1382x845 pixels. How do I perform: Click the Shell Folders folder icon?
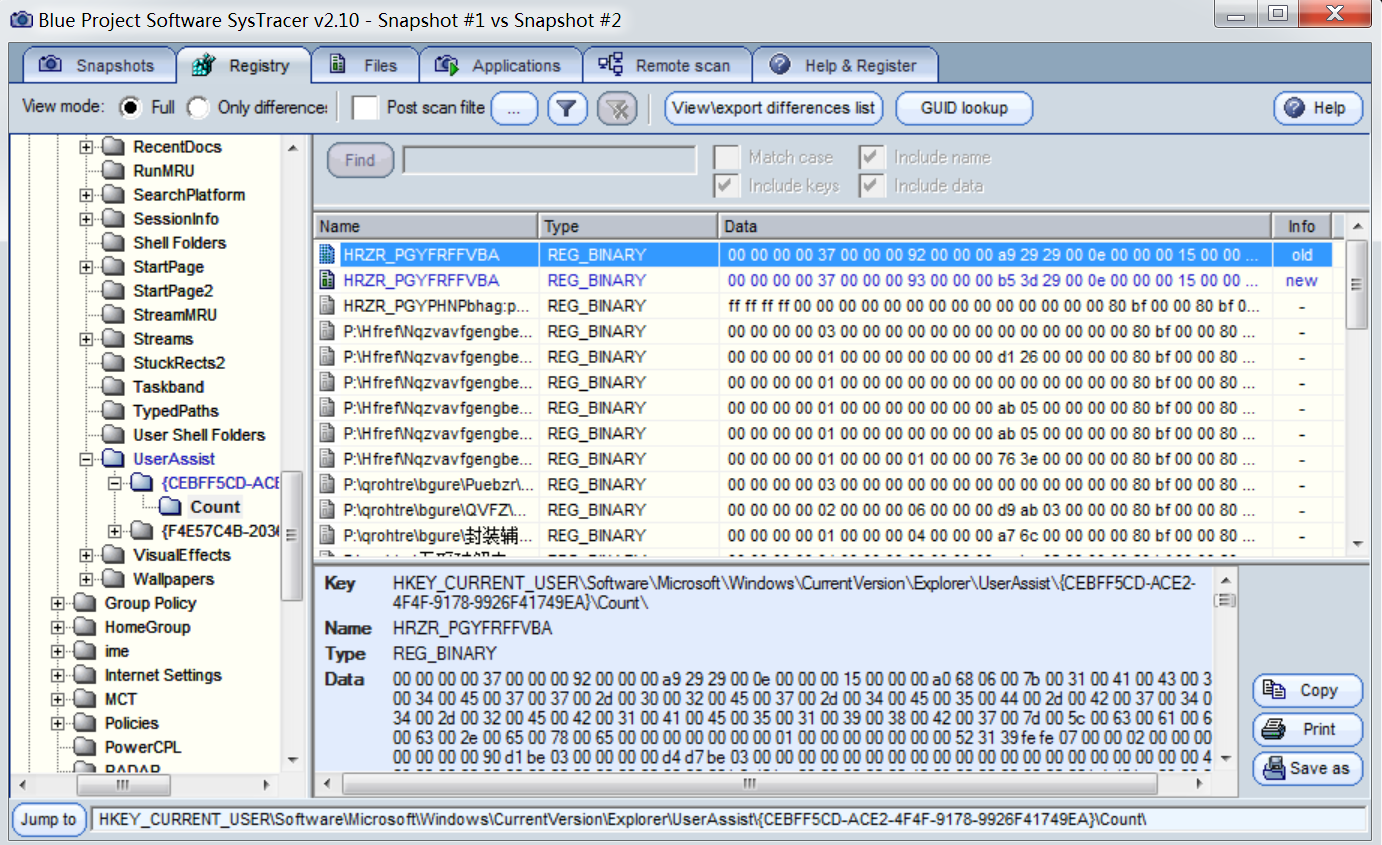(114, 243)
